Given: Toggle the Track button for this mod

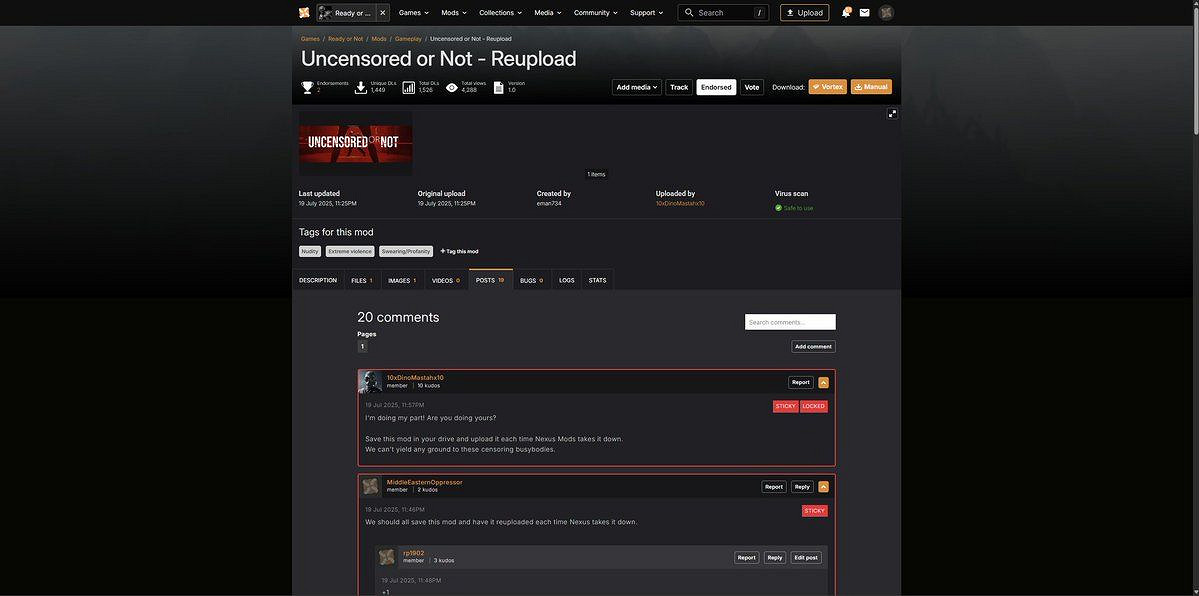Looking at the screenshot, I should (679, 87).
